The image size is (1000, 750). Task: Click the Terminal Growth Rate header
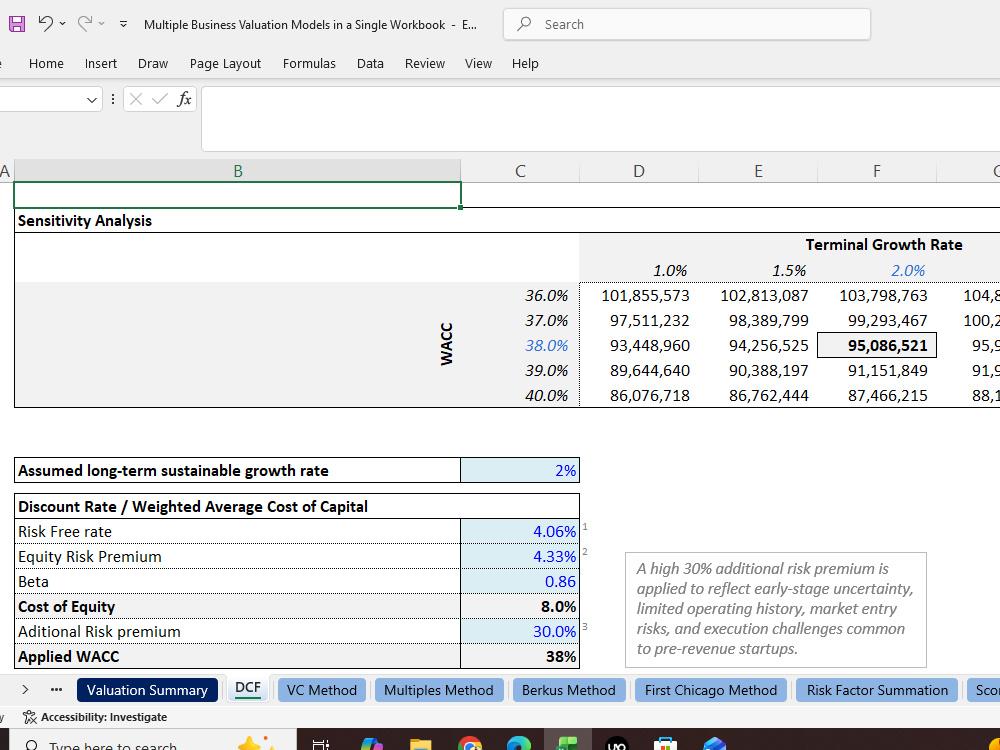coord(883,245)
